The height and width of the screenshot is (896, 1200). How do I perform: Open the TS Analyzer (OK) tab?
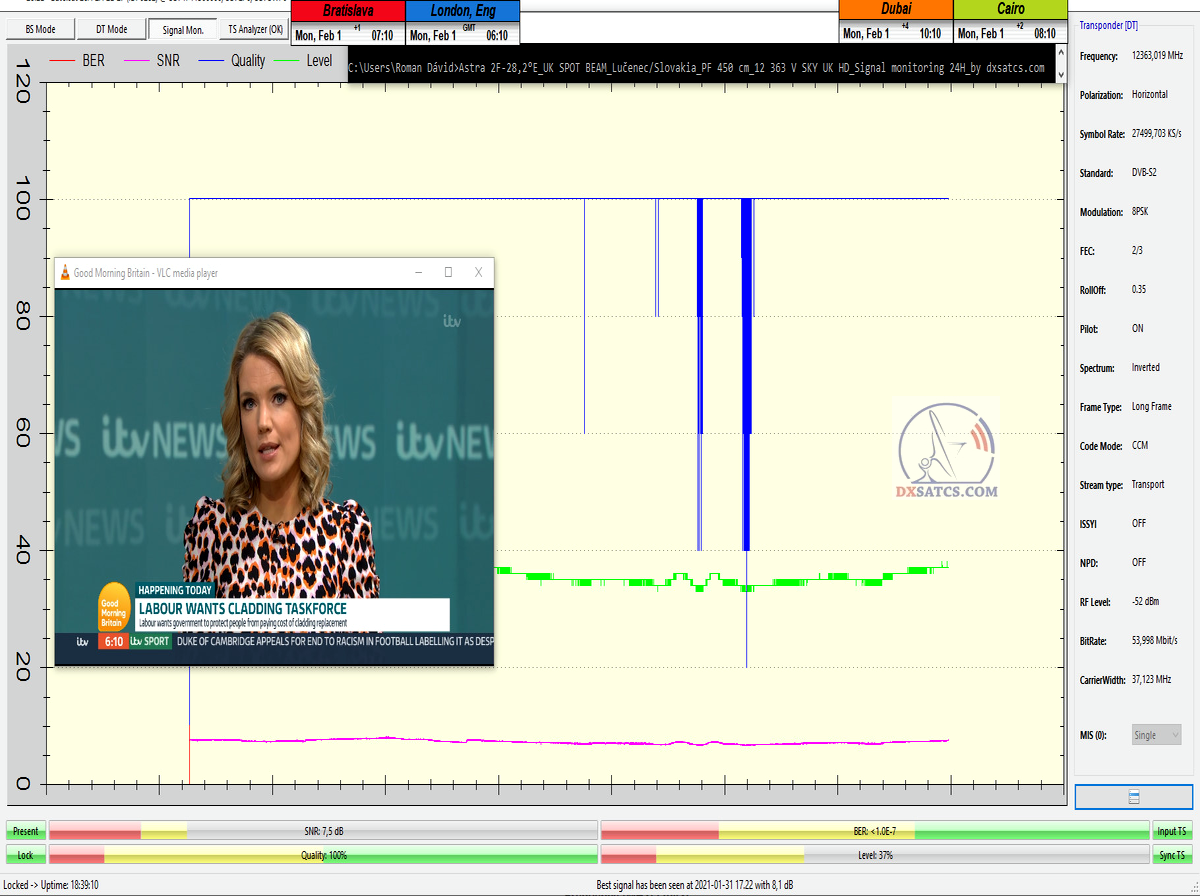click(255, 30)
